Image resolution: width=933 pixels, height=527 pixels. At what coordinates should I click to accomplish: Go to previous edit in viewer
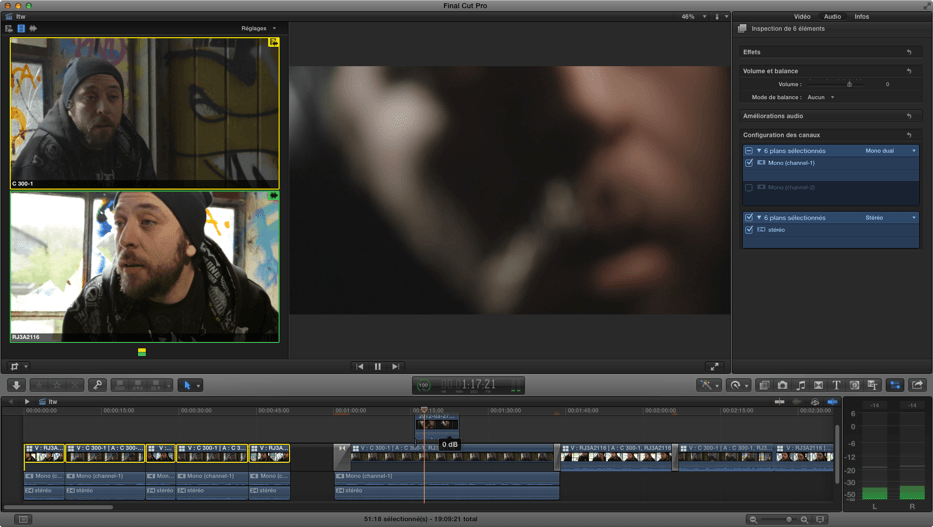359,366
